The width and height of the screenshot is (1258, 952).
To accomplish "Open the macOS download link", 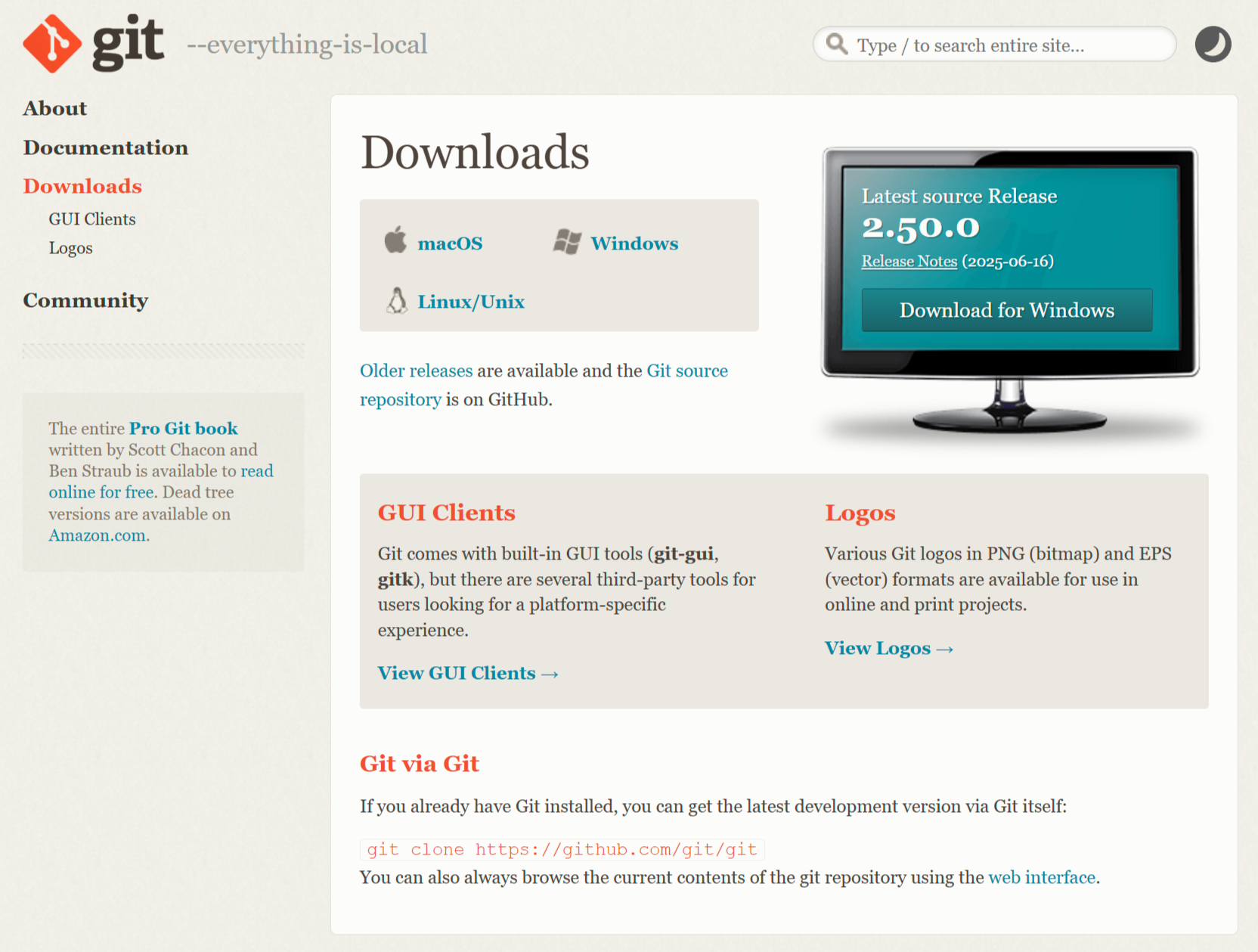I will click(450, 243).
